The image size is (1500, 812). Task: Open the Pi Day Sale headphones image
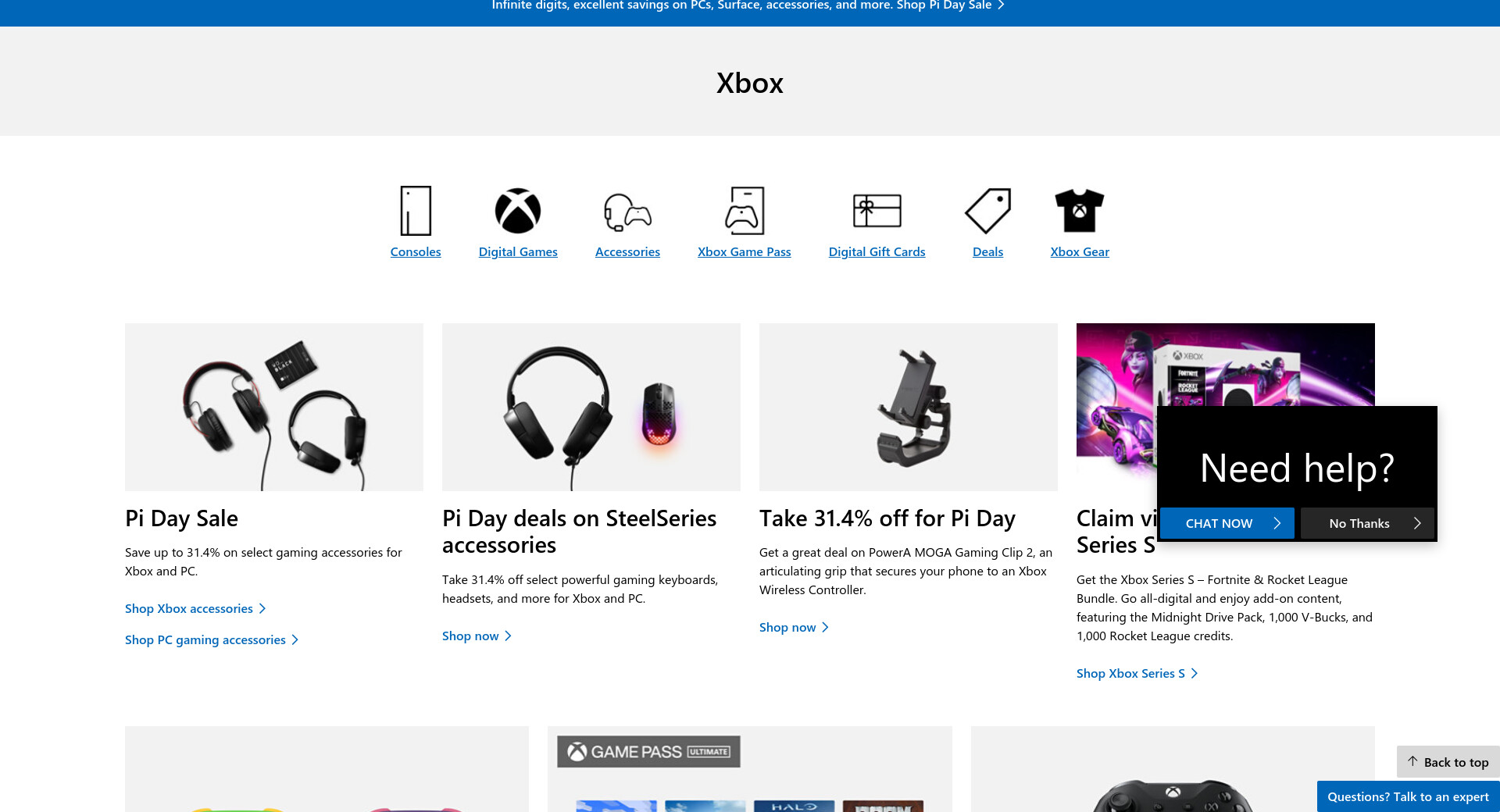coord(274,407)
